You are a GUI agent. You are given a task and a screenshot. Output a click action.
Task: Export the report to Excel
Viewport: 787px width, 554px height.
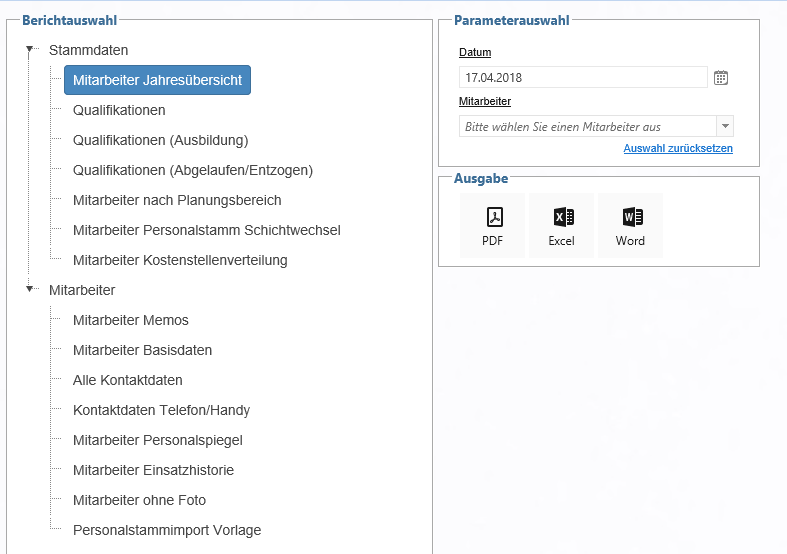pos(561,225)
